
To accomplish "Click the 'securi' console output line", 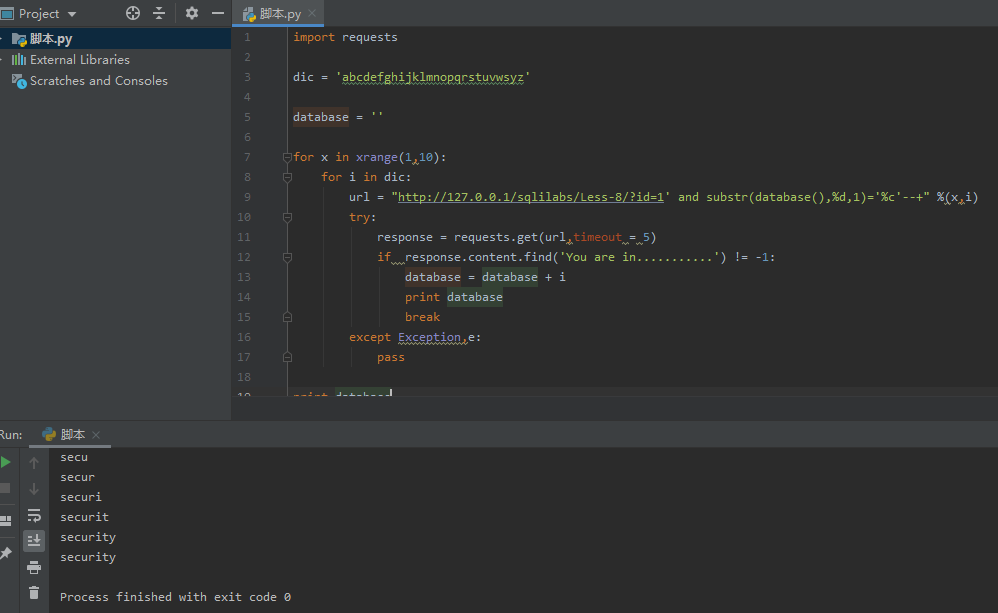I will pos(81,497).
